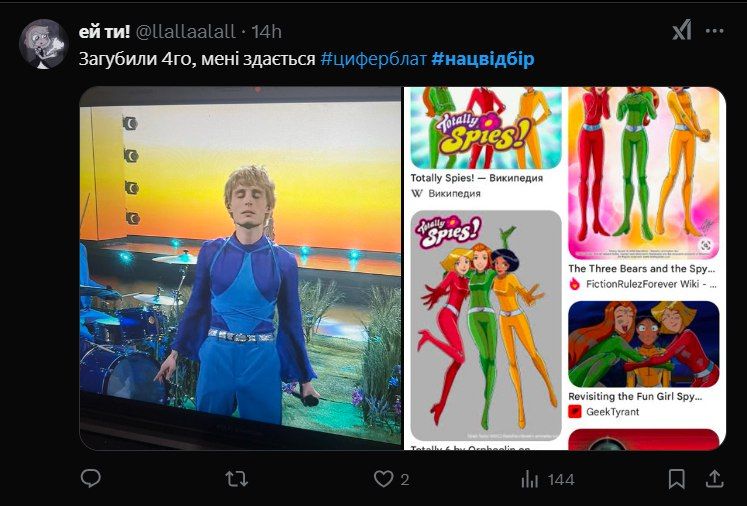Open grey-background Totally Spies trio picture
747x506 pixels.
coord(486,325)
